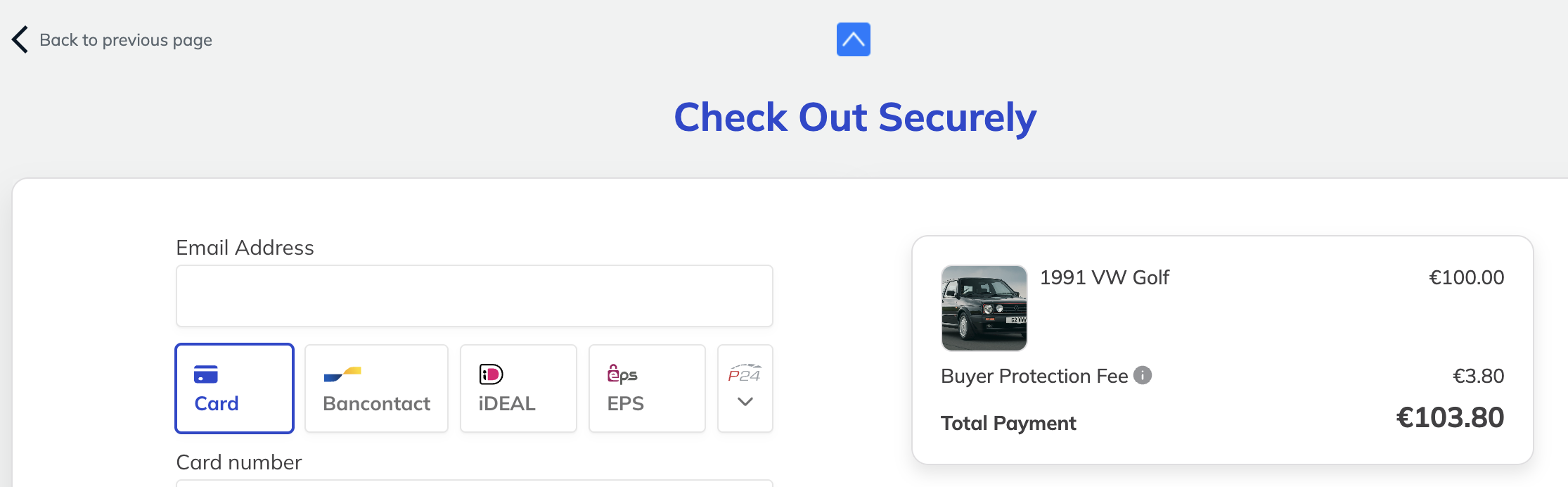Click the Back to previous page link
This screenshot has height=487, width=1568.
(x=125, y=39)
